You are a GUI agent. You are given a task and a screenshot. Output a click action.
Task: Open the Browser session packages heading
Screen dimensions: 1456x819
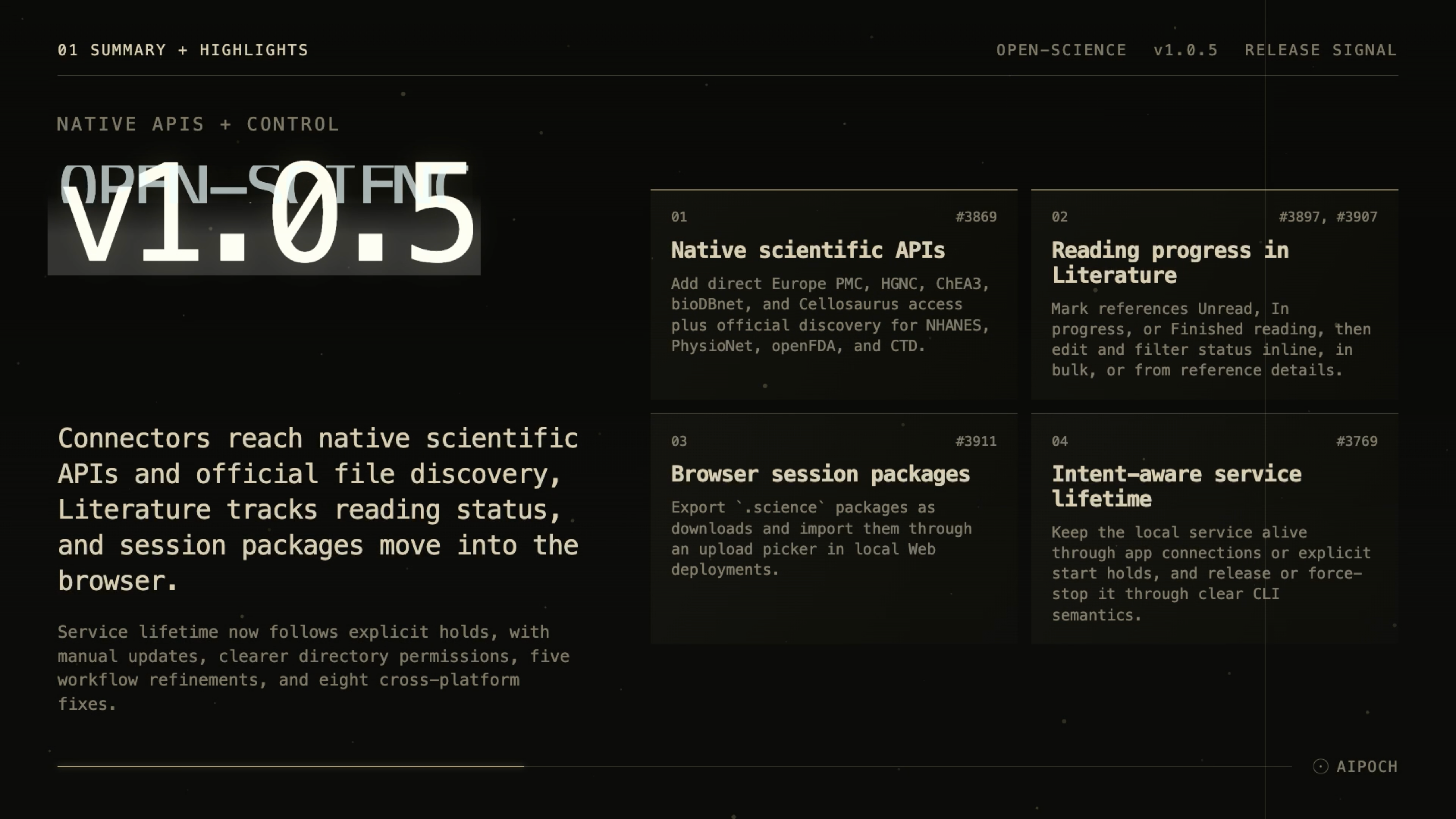820,474
